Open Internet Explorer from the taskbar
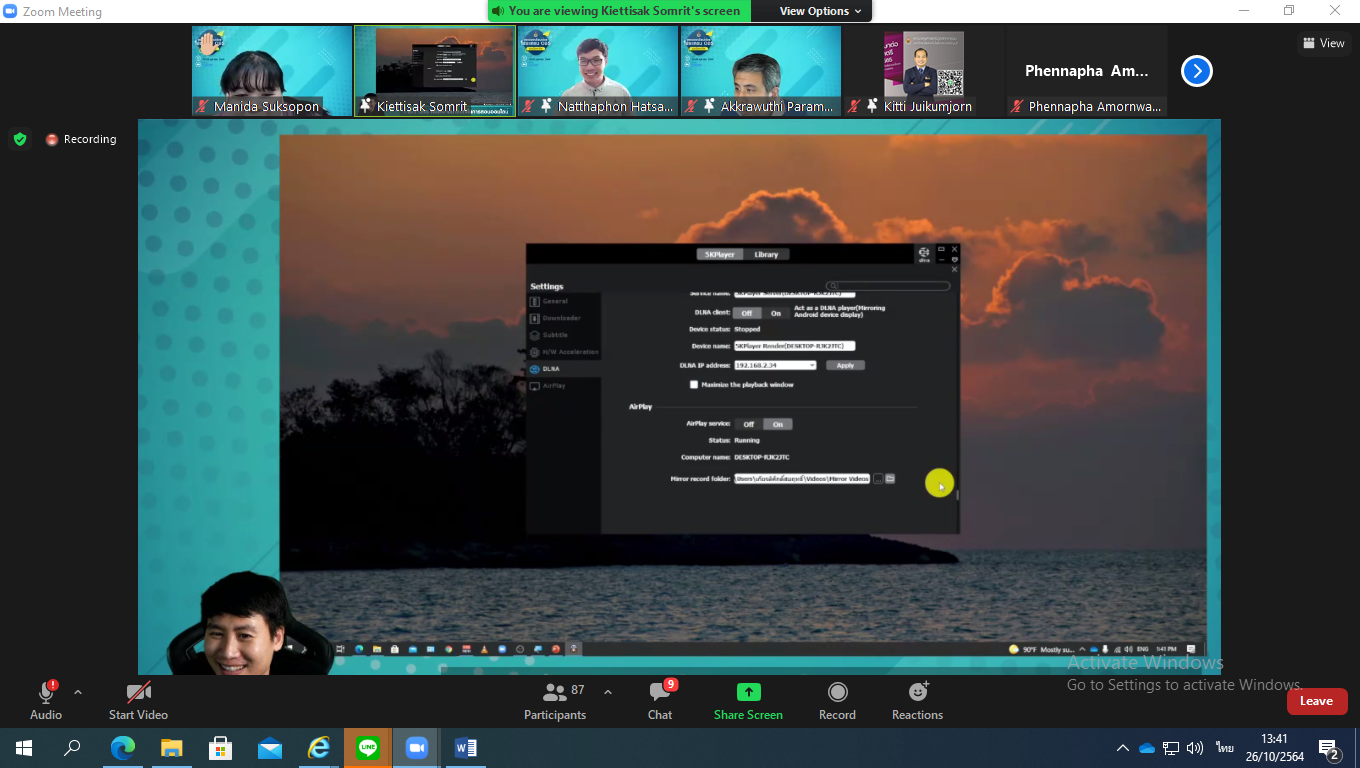1360x768 pixels. click(319, 748)
